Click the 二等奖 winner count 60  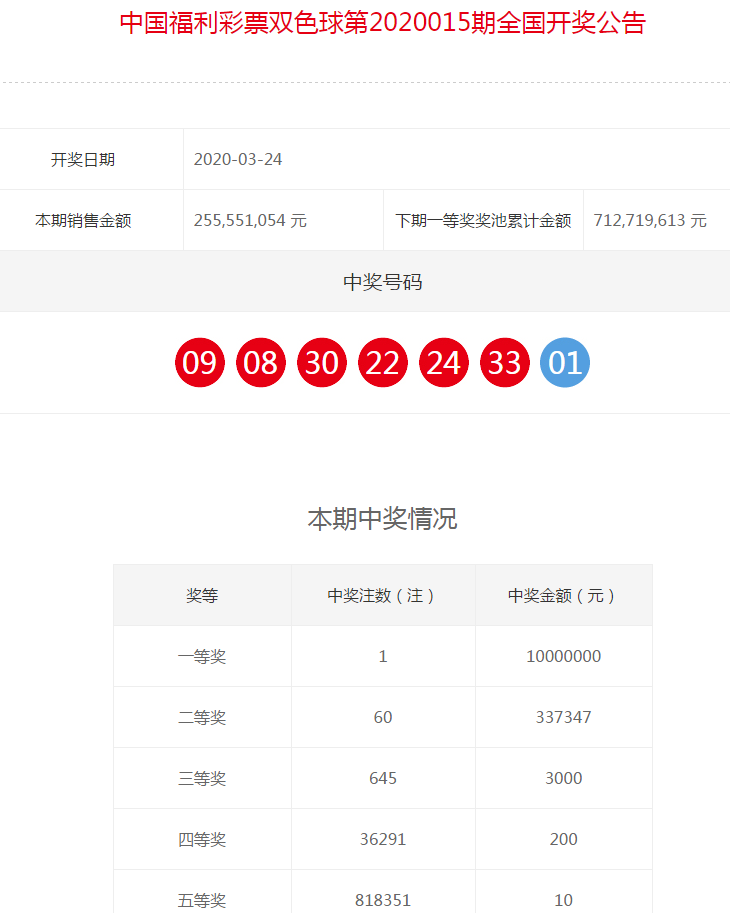coord(382,717)
